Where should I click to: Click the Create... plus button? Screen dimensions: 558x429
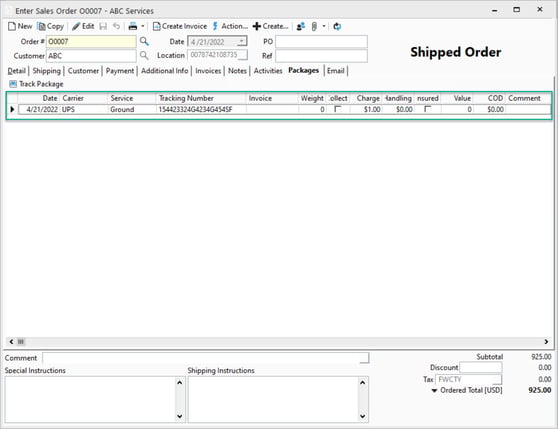tap(270, 26)
